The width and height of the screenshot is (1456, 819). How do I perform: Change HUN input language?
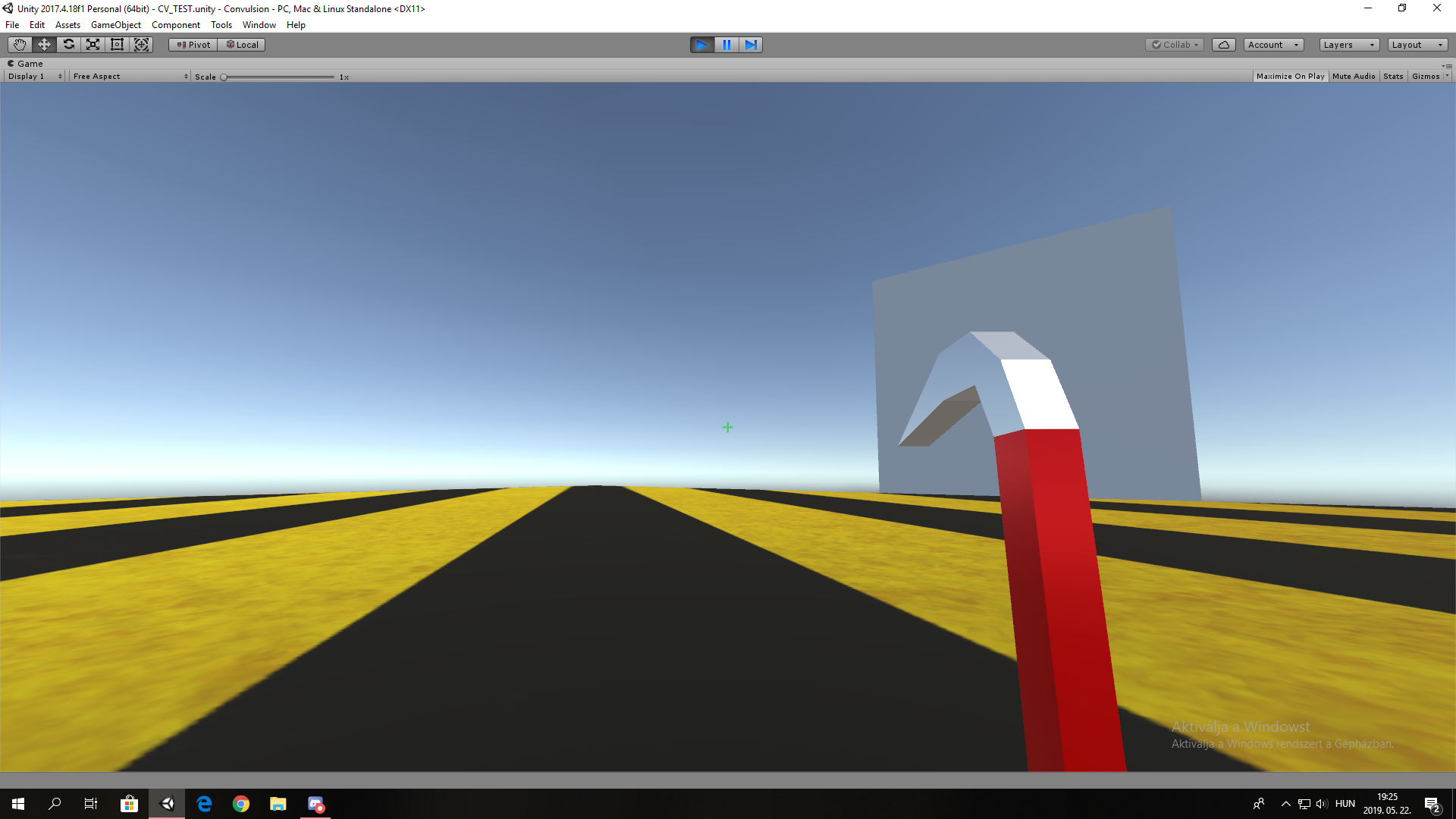coord(1345,804)
